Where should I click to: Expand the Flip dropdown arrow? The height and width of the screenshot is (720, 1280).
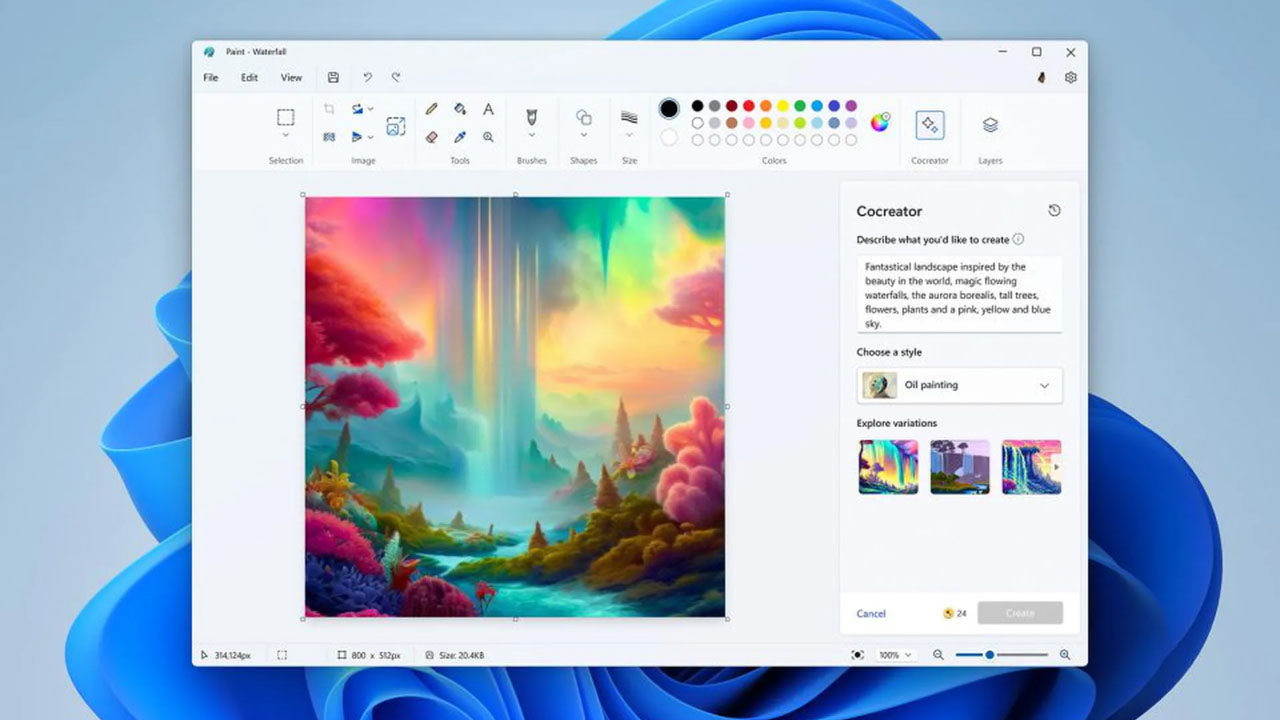[370, 137]
